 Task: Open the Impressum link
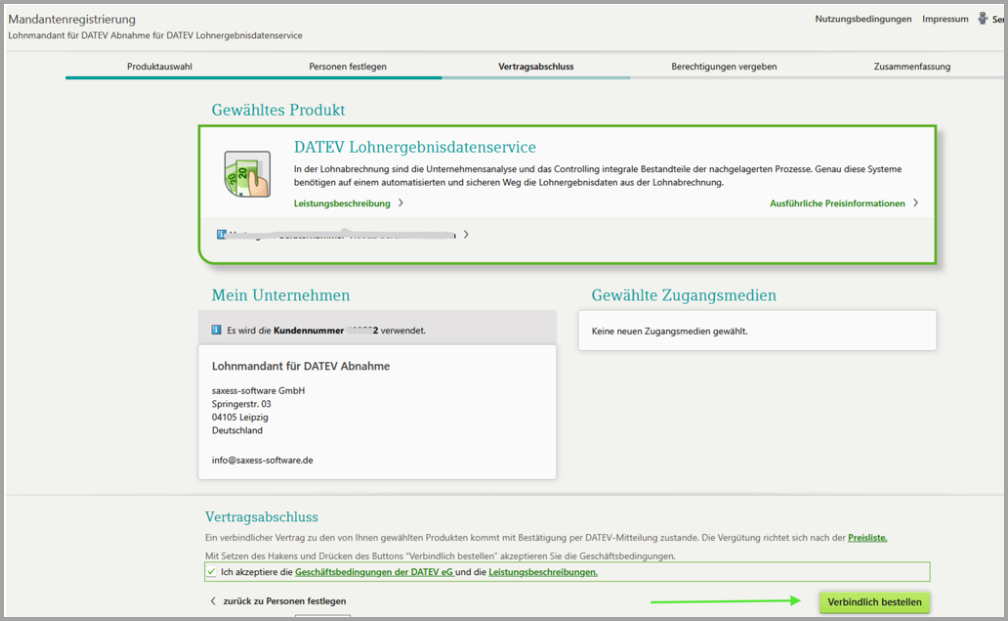pos(945,19)
